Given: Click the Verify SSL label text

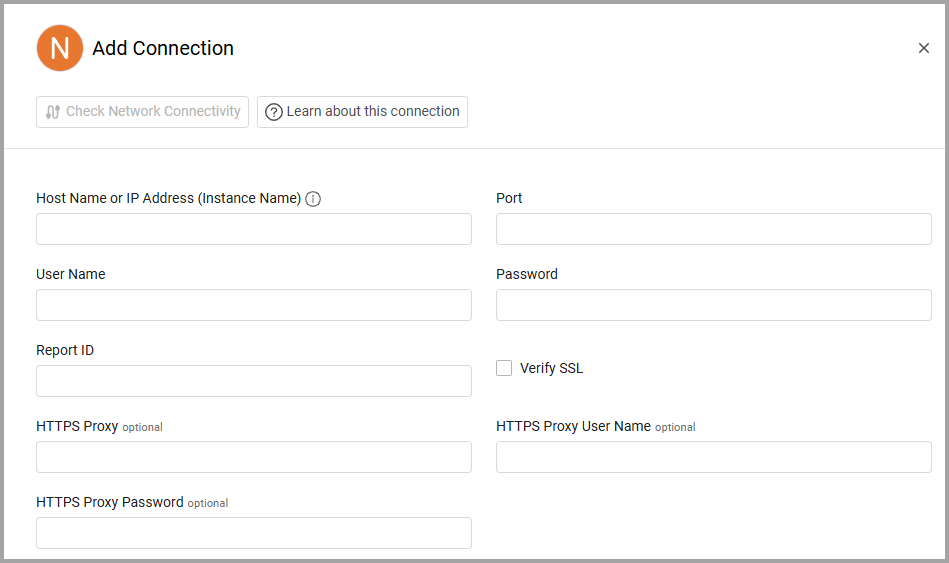Looking at the screenshot, I should [x=551, y=368].
